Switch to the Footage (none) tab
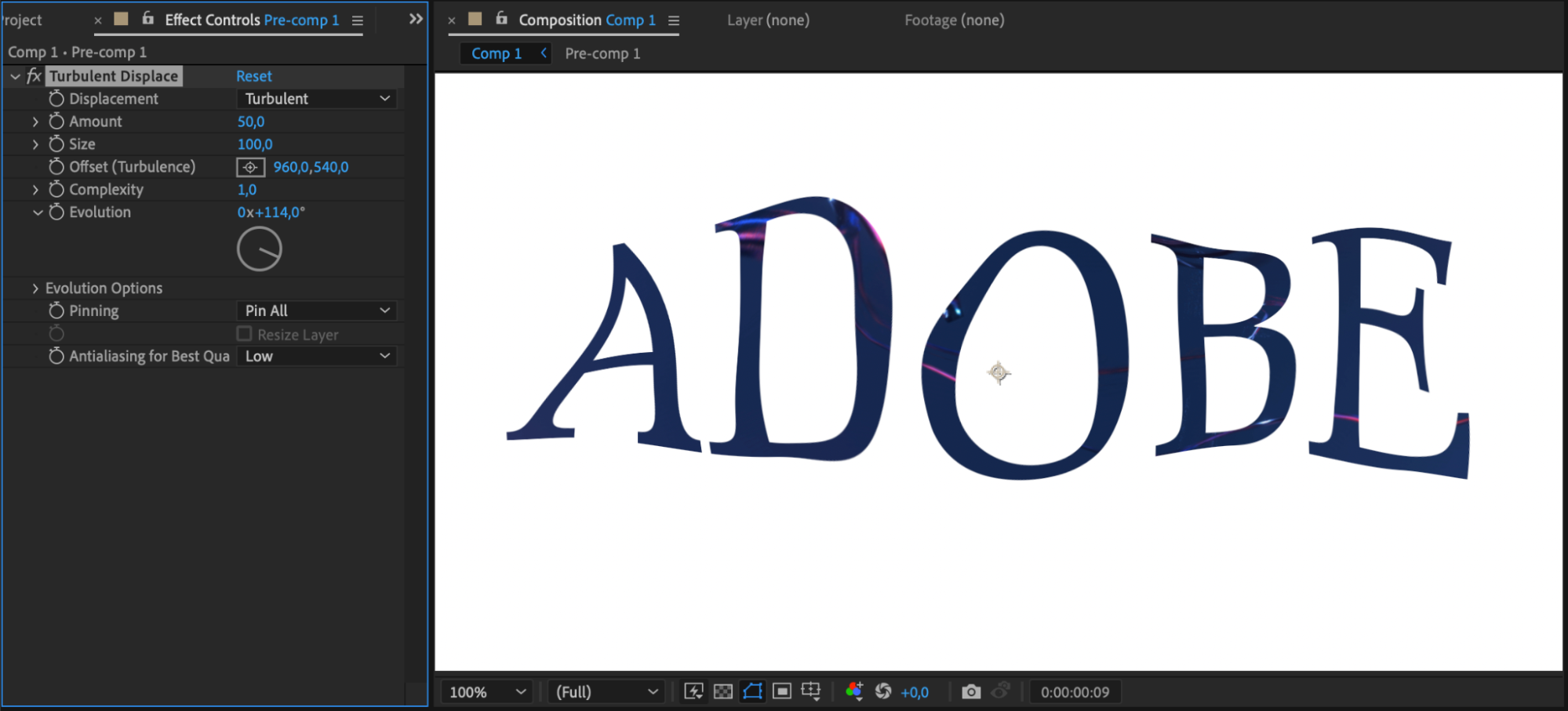 955,20
